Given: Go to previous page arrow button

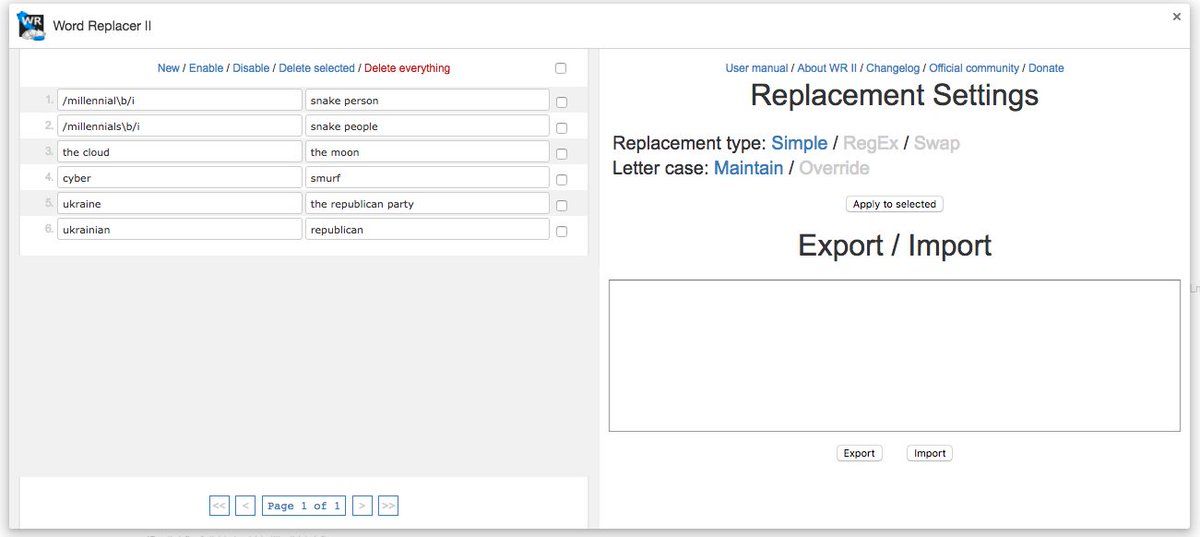Looking at the screenshot, I should pos(245,506).
